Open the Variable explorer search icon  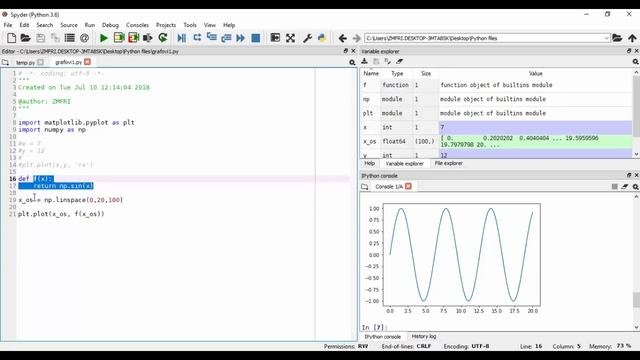point(635,62)
